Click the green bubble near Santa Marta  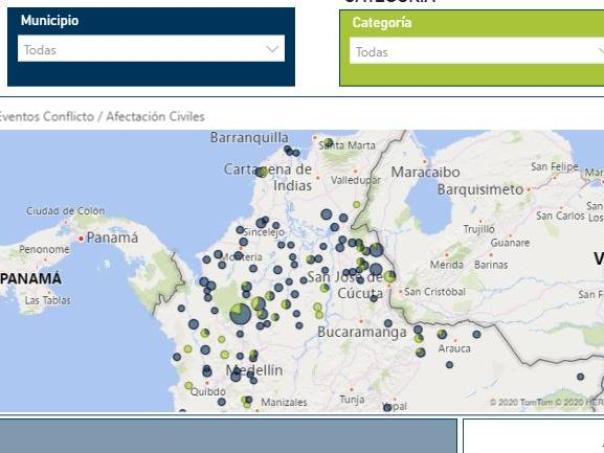point(328,143)
